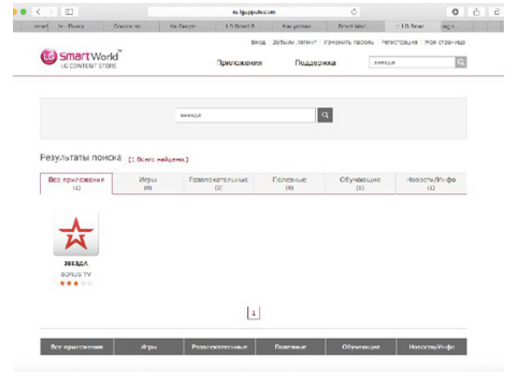Open the Звезда red star app icon
Viewport: 527px width, 387px height.
(x=76, y=233)
